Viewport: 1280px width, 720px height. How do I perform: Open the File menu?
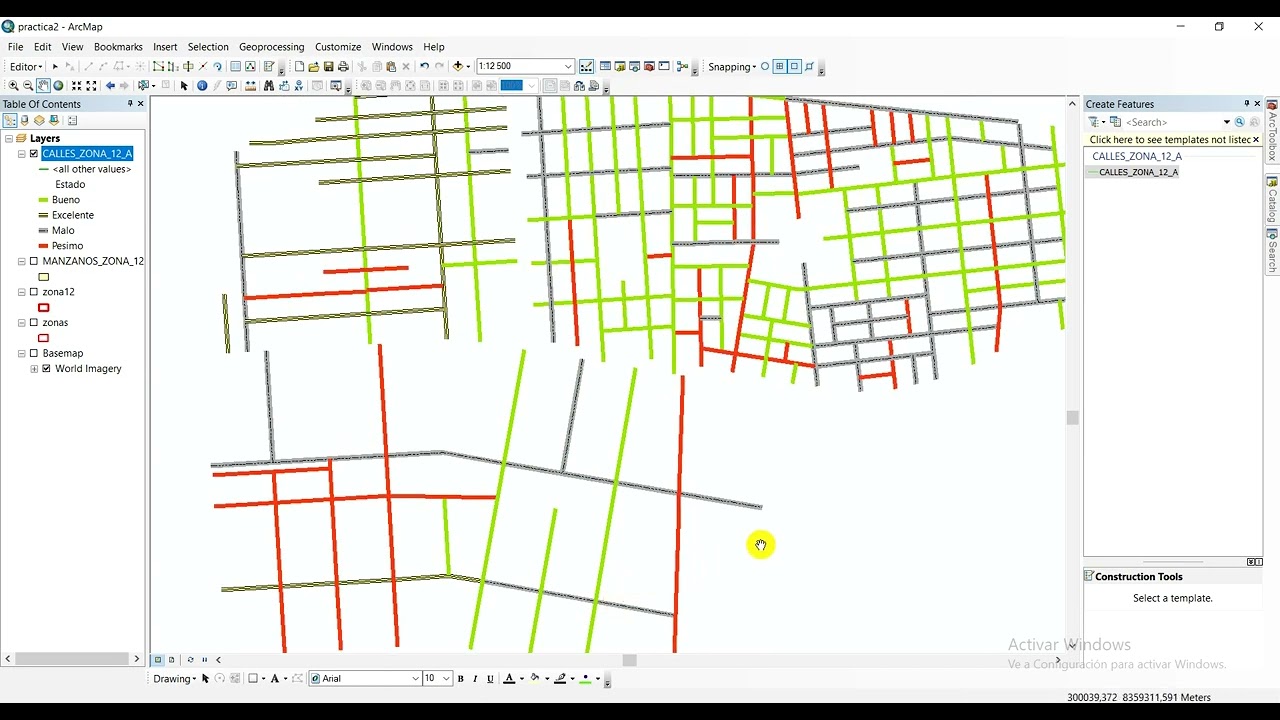coord(15,47)
